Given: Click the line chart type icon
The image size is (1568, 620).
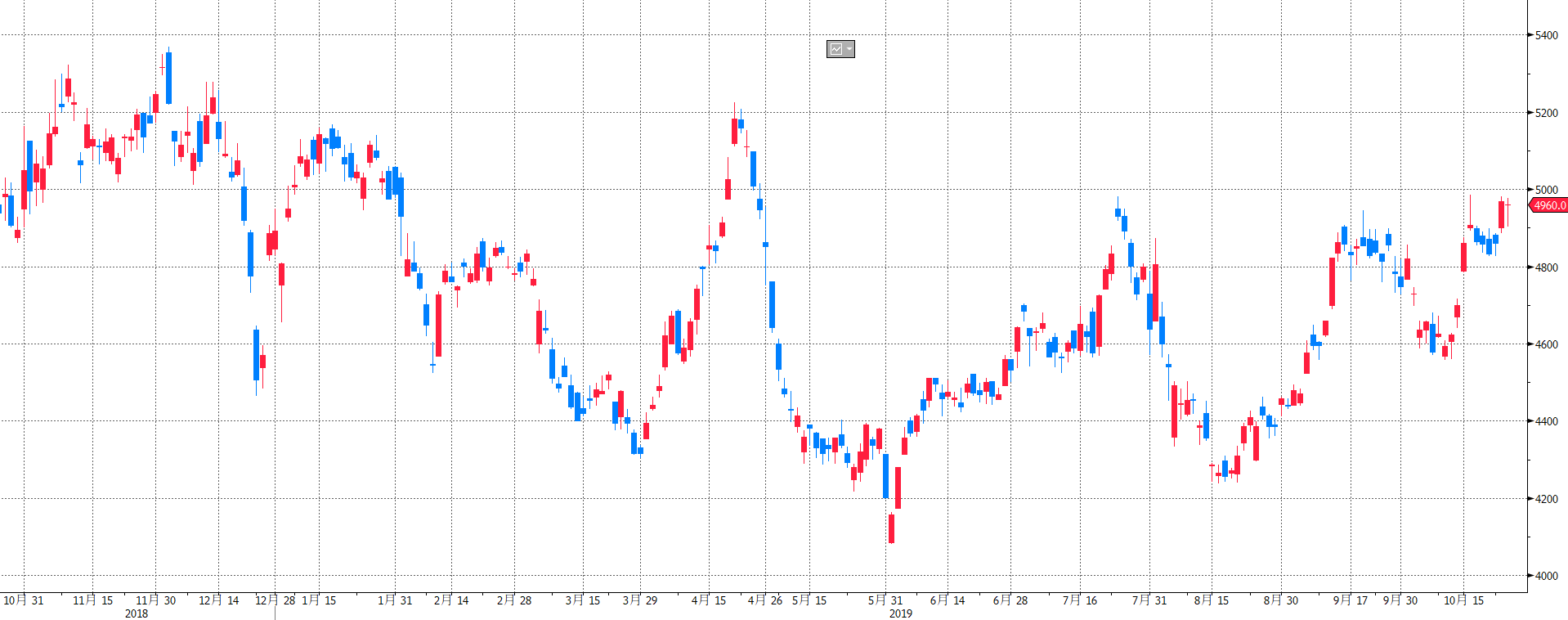Looking at the screenshot, I should click(836, 50).
